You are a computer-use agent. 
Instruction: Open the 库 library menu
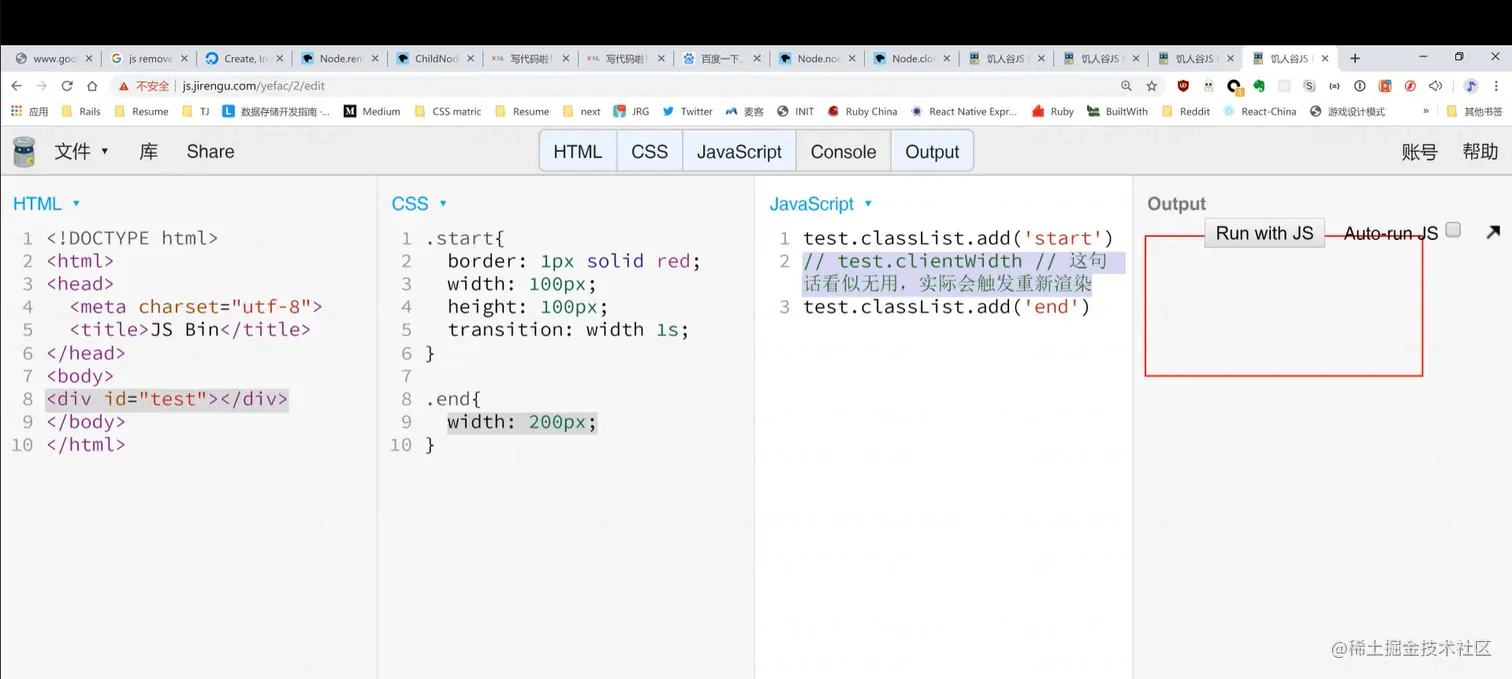click(x=148, y=152)
